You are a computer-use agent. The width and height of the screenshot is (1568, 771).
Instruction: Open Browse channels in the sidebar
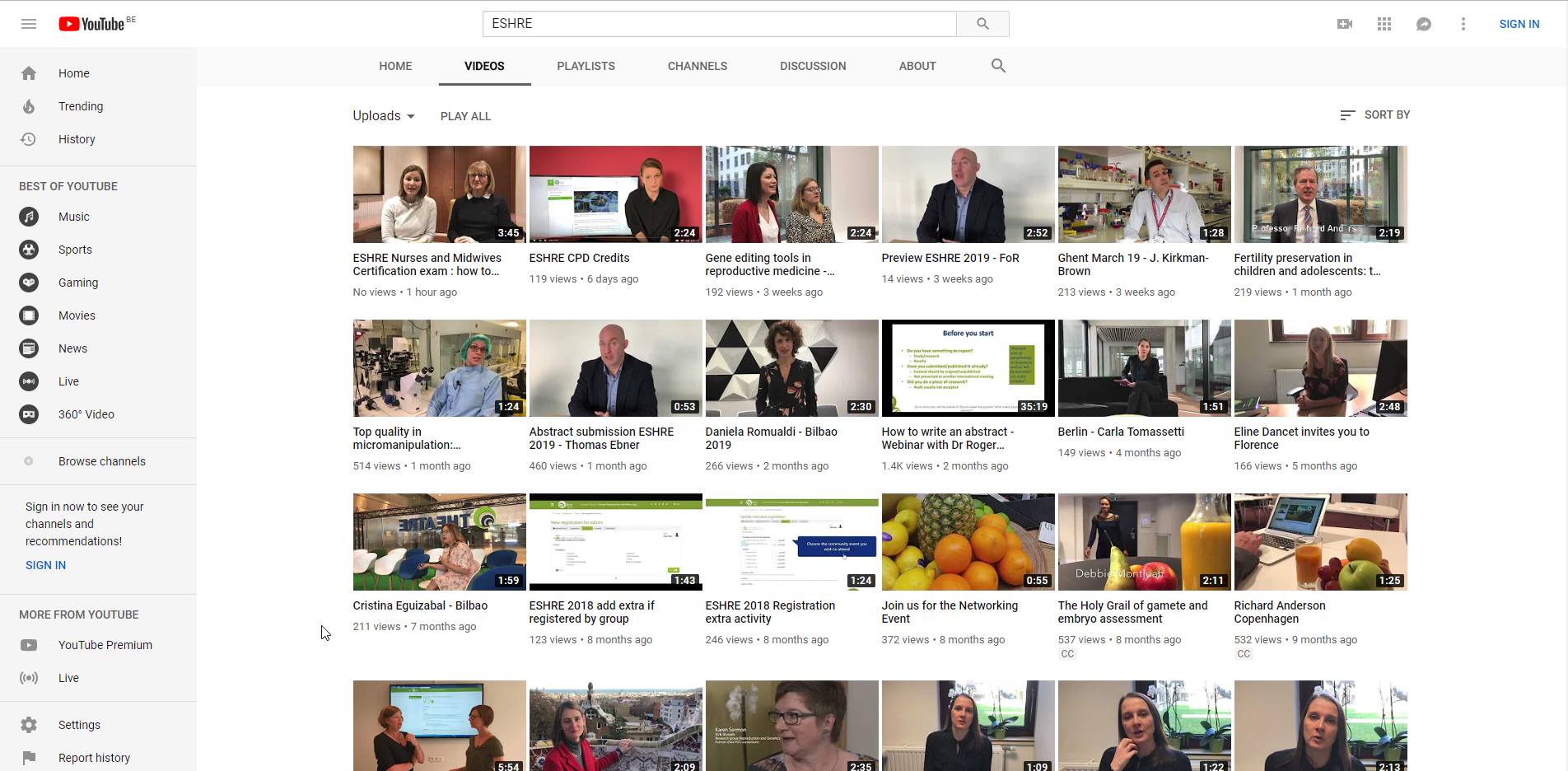(102, 461)
